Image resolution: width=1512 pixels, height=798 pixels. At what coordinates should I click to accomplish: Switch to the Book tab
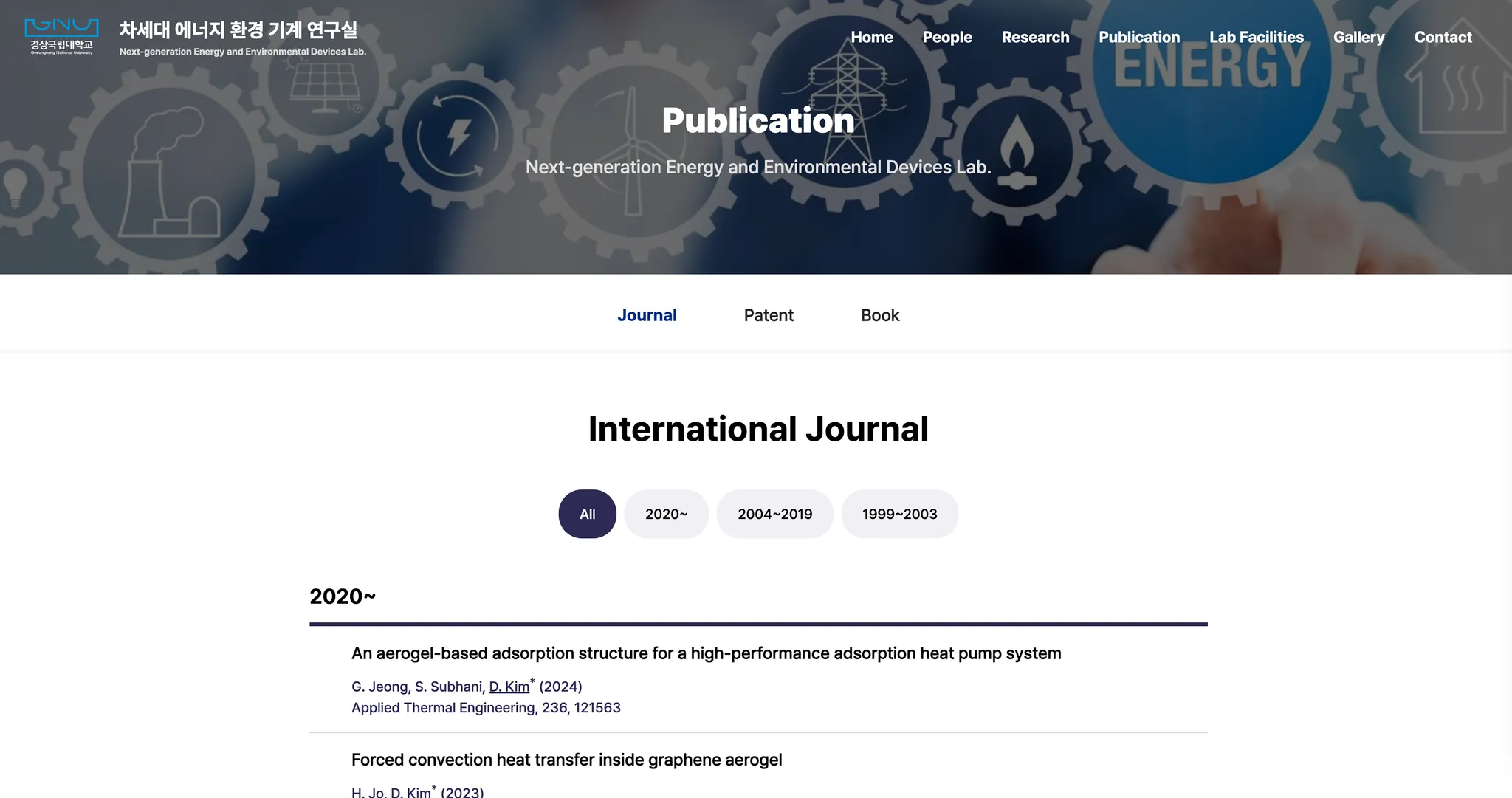(x=880, y=315)
